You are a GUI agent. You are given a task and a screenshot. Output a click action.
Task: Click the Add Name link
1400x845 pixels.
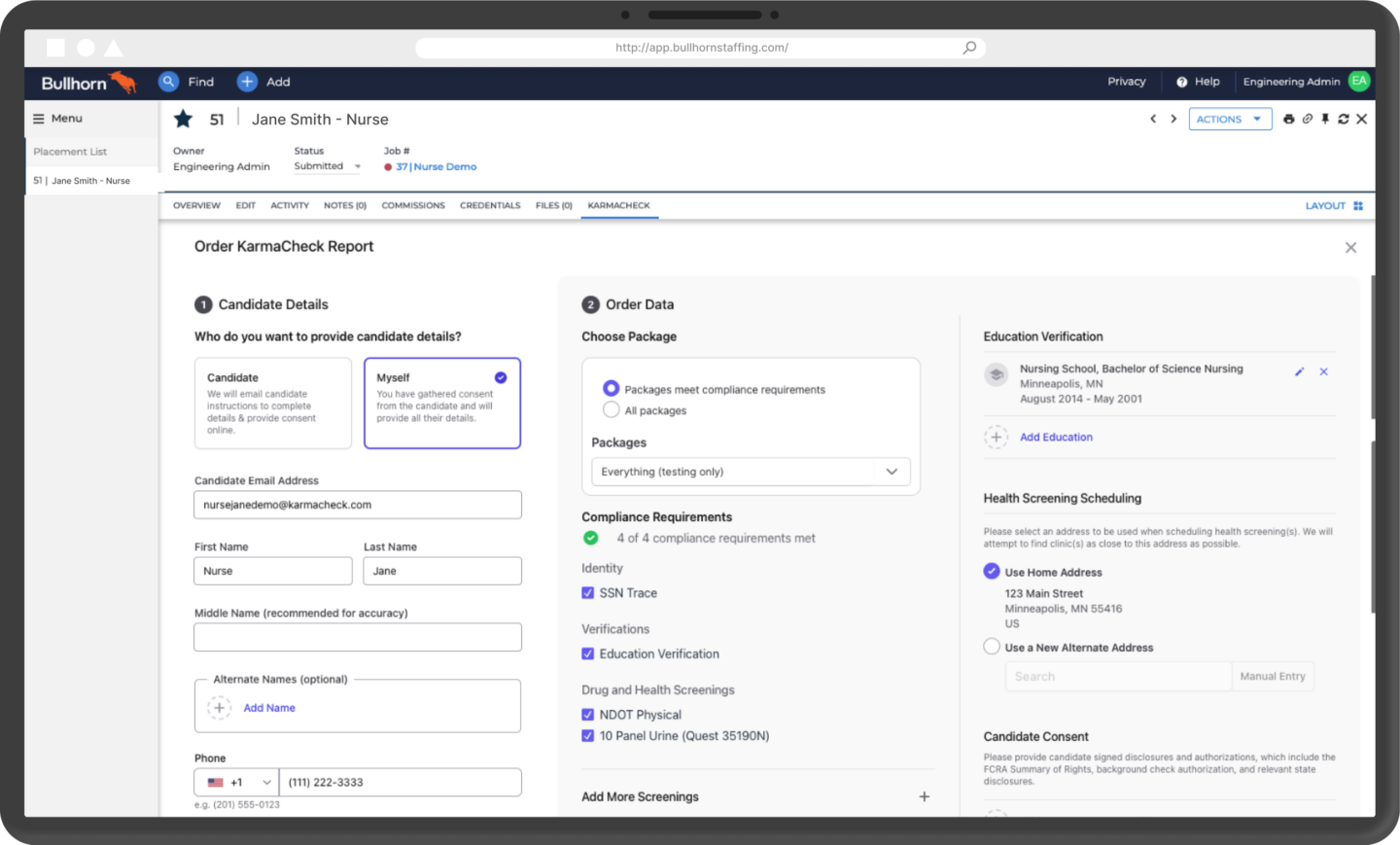[x=269, y=708]
